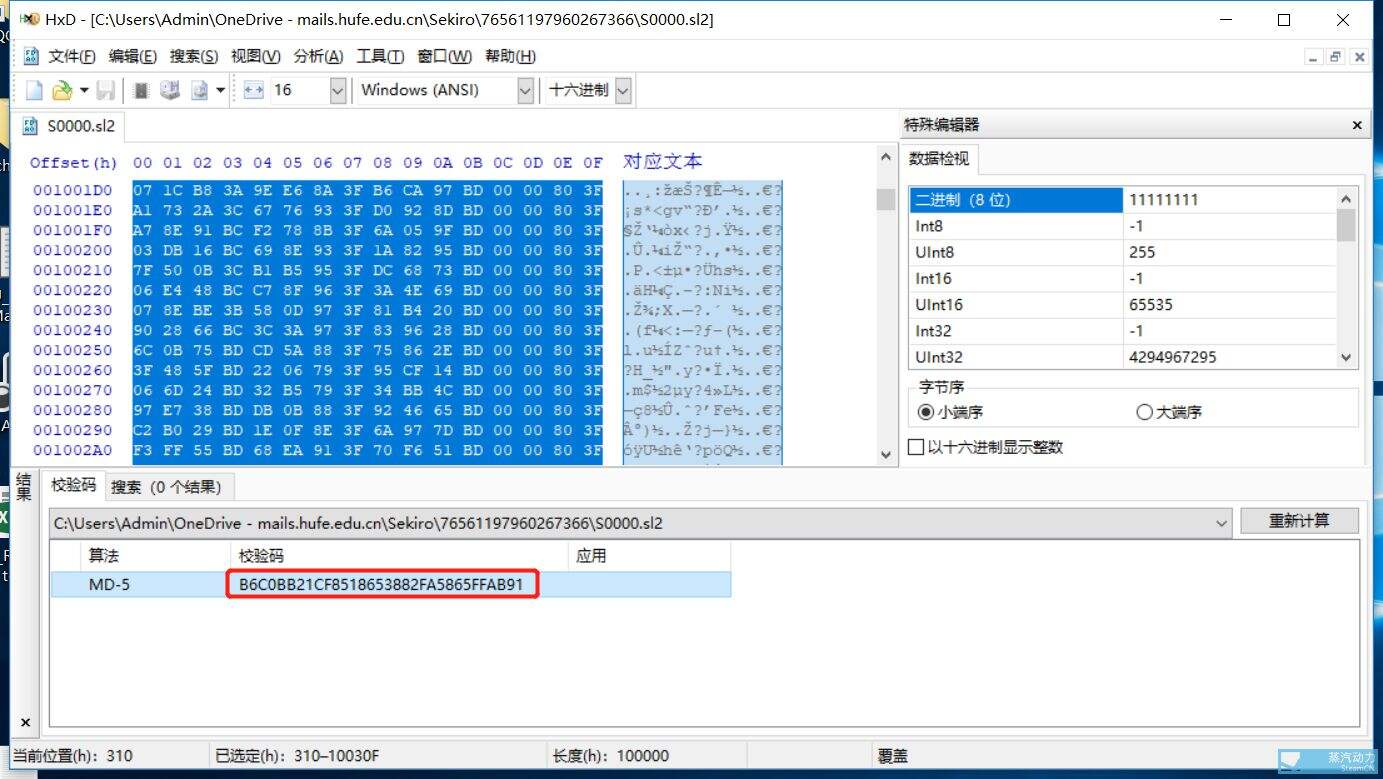Screen dimensions: 1383x779
Task: Enable 以十六进制显示整数 checkbox
Action: point(985,447)
